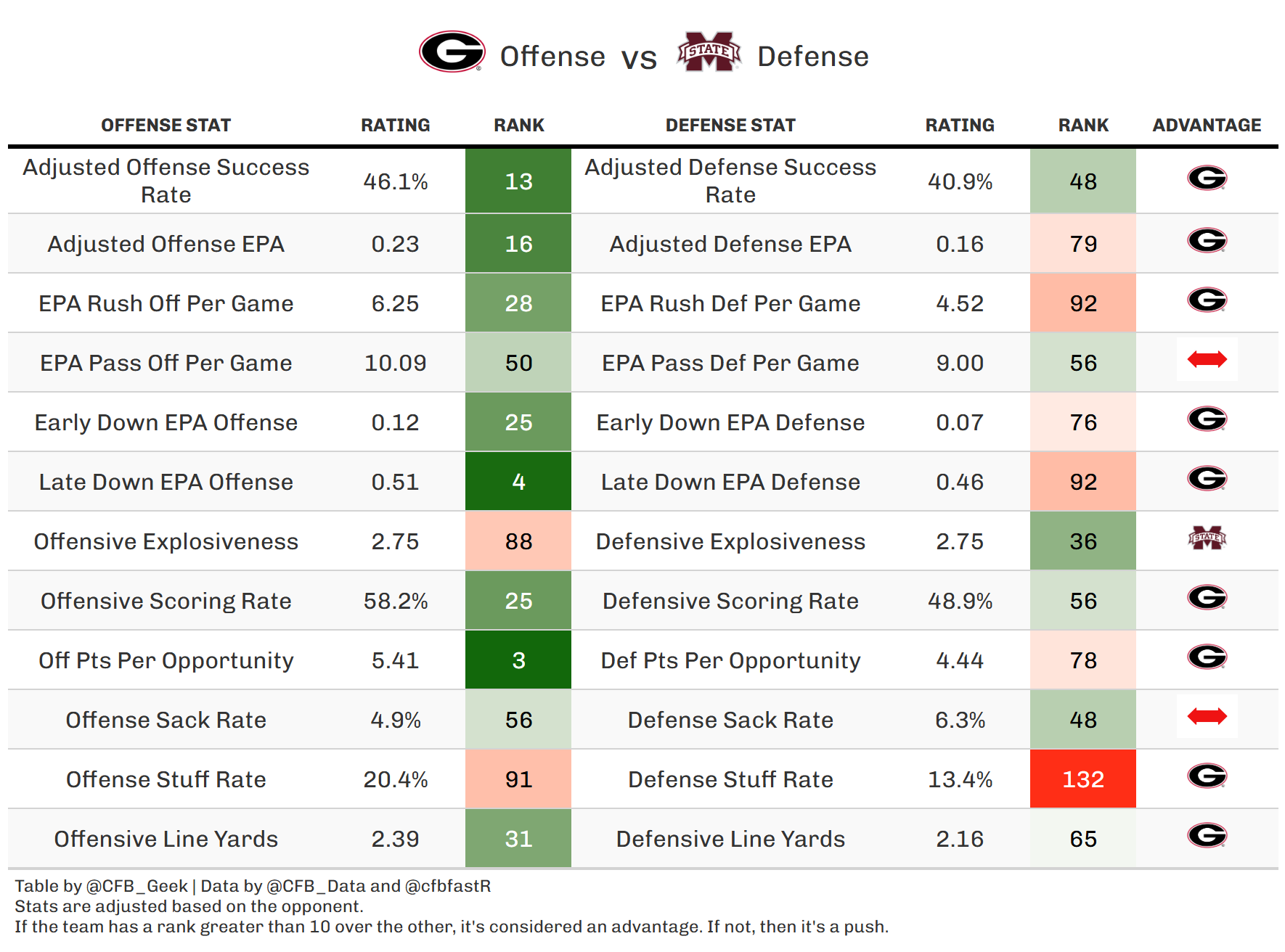Click the red push arrow for Sack Rate

coord(1207,716)
